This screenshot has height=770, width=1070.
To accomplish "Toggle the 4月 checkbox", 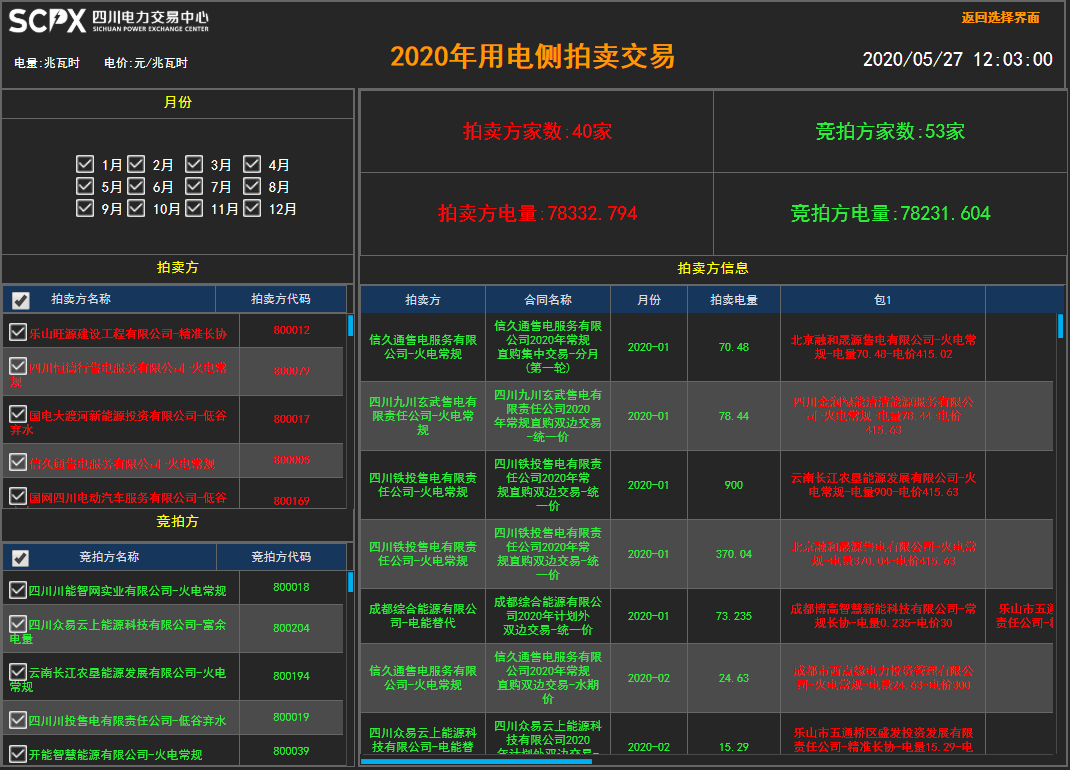I will (252, 164).
